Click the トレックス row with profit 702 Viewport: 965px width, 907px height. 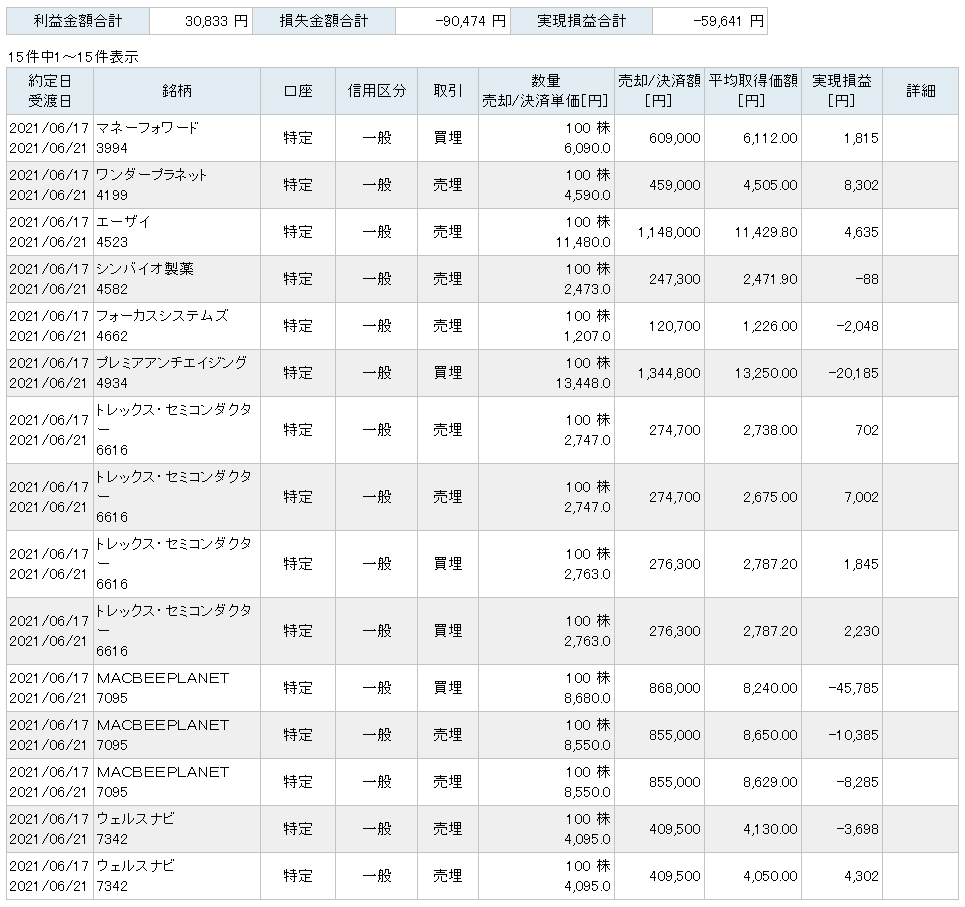point(482,430)
